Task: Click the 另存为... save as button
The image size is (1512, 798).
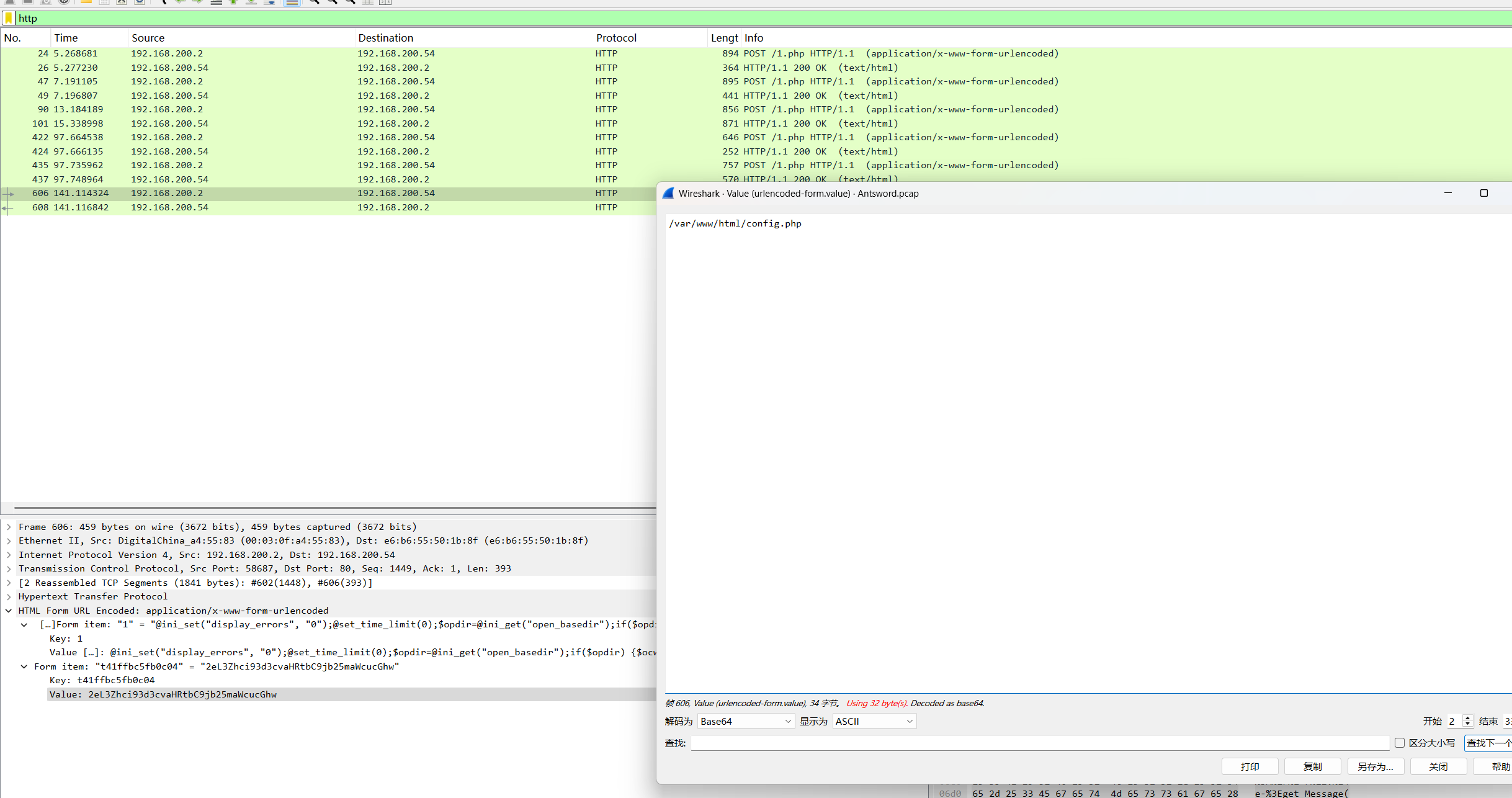Action: click(1375, 766)
